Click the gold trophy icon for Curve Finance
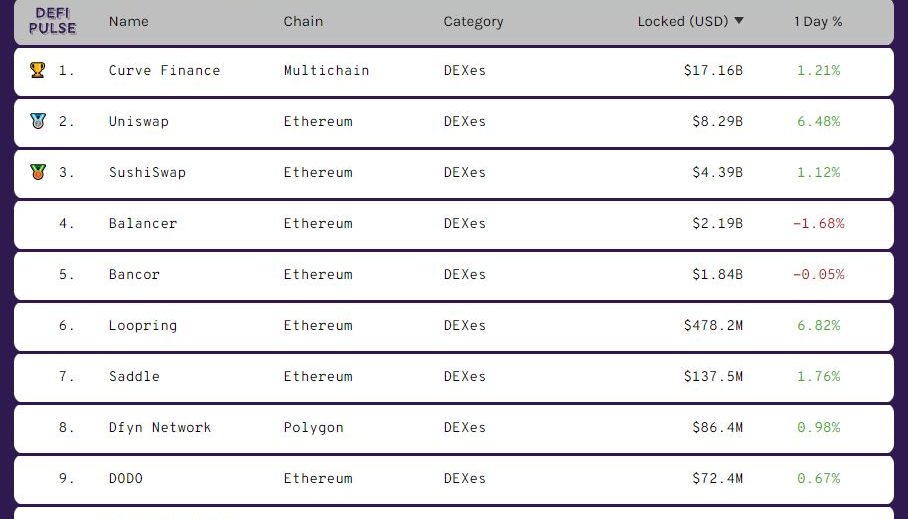Image resolution: width=908 pixels, height=519 pixels. [38, 70]
